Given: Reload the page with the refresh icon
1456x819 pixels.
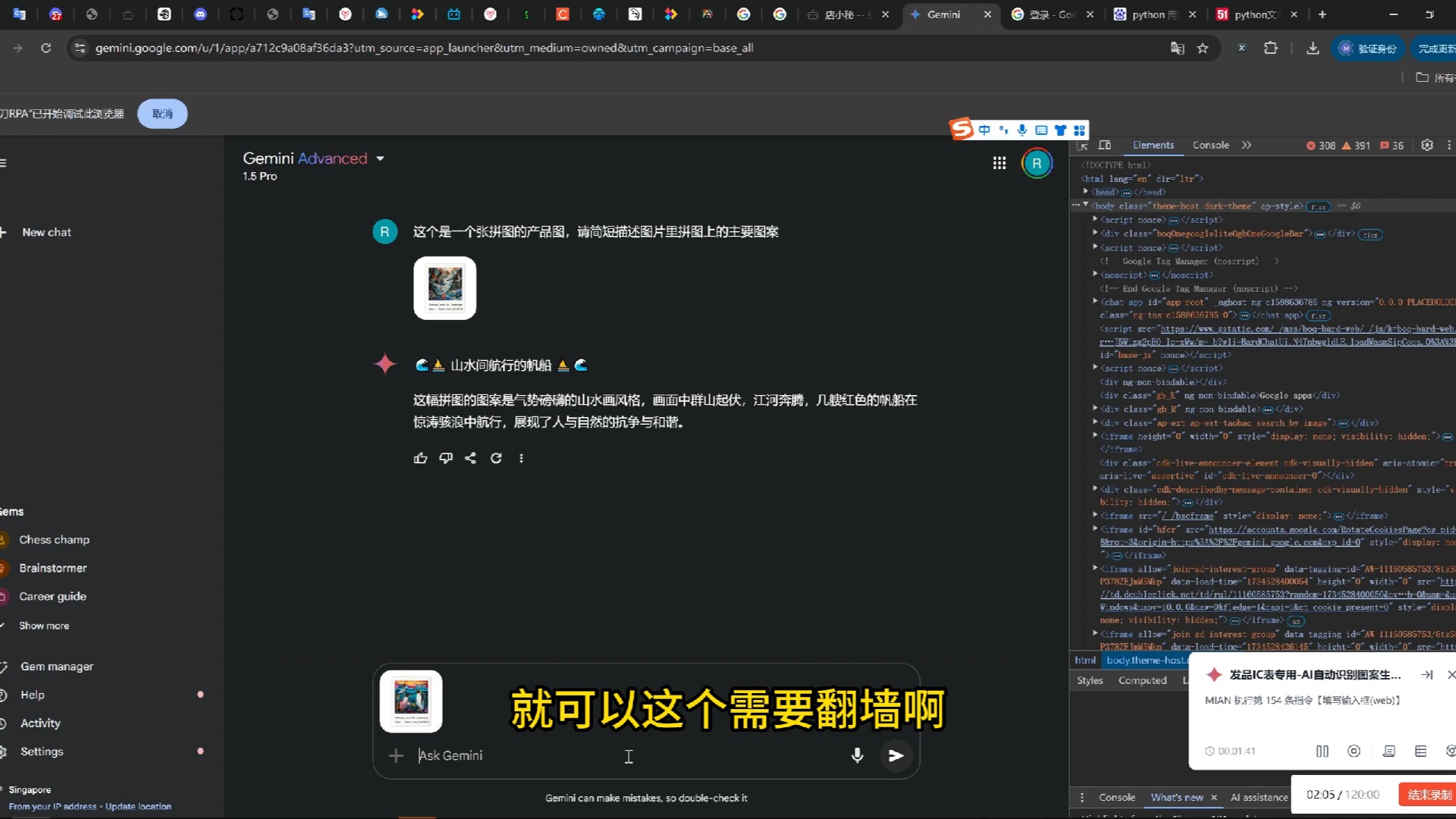Looking at the screenshot, I should (x=45, y=48).
